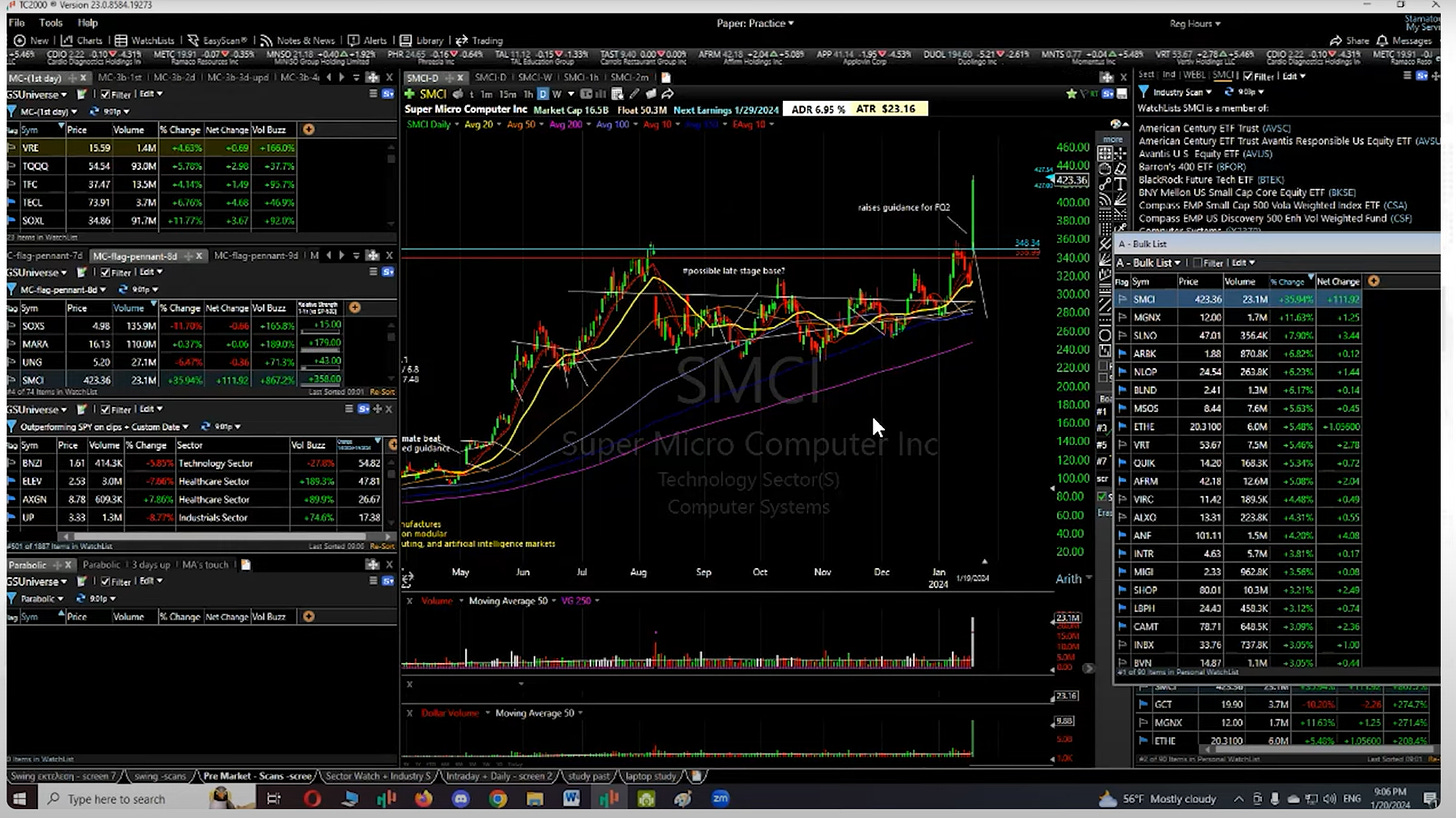The height and width of the screenshot is (818, 1456).
Task: Open Zoom from the taskbar
Action: coord(720,798)
